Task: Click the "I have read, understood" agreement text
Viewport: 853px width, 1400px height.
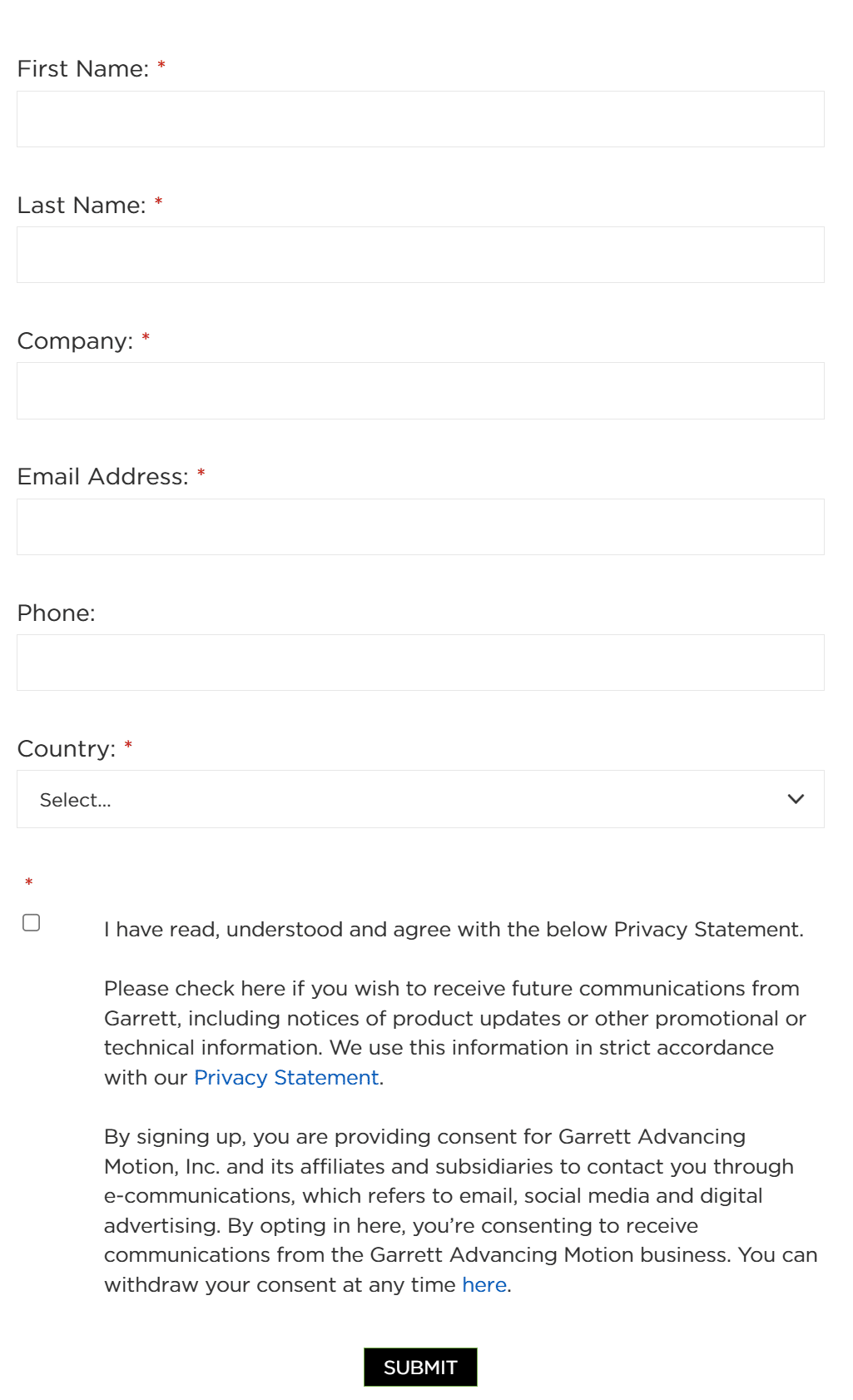Action: (x=454, y=929)
